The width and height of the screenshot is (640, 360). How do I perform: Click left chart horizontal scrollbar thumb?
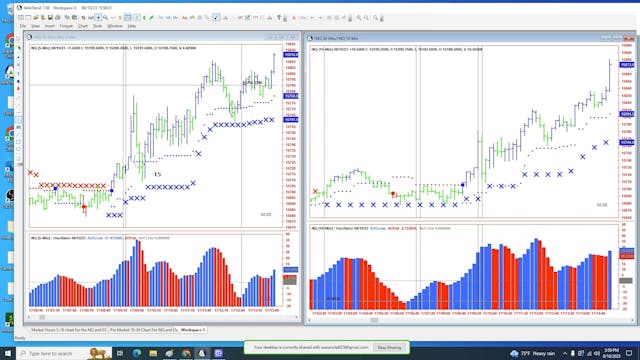click(x=42, y=317)
